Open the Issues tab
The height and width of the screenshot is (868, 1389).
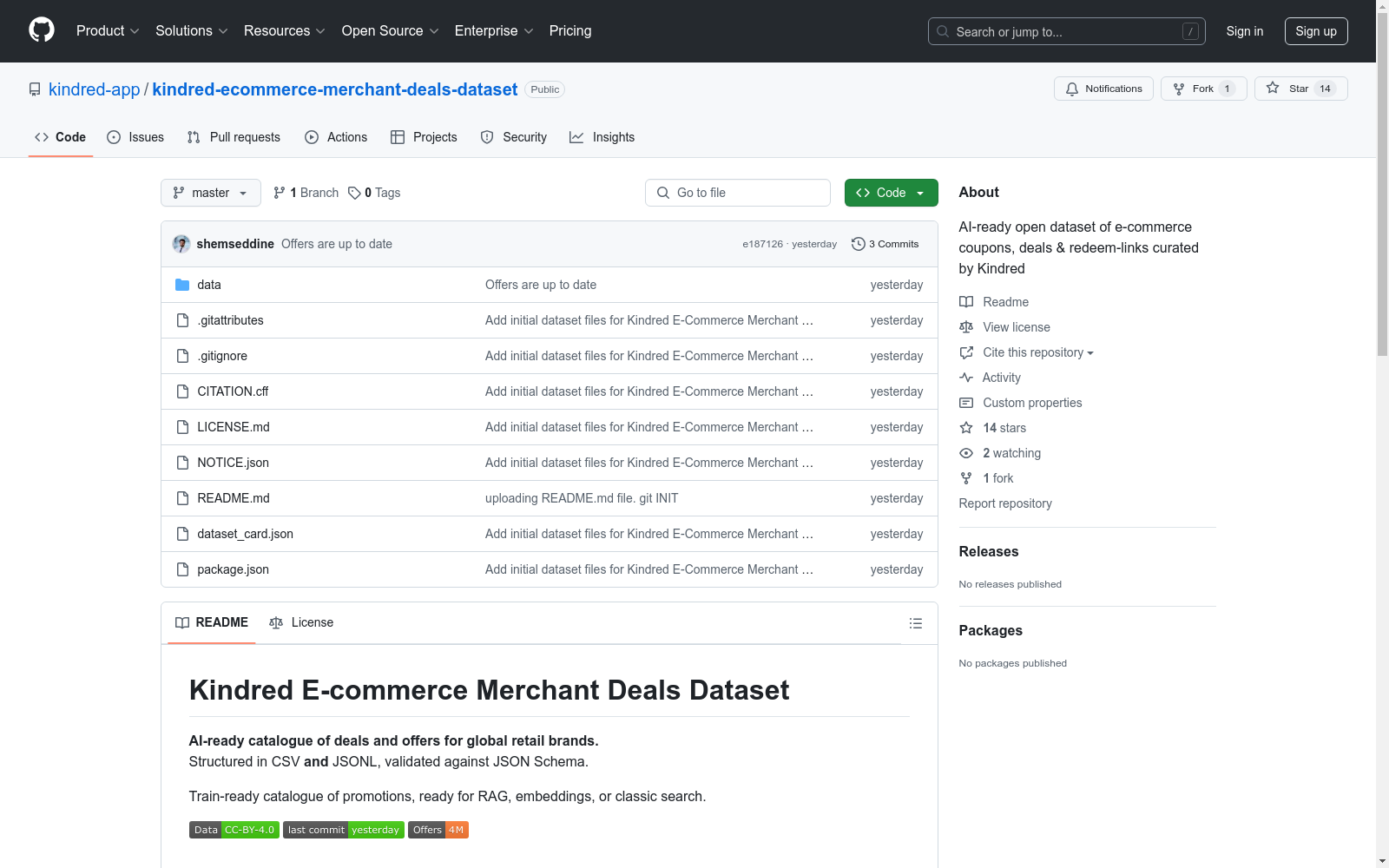point(135,137)
